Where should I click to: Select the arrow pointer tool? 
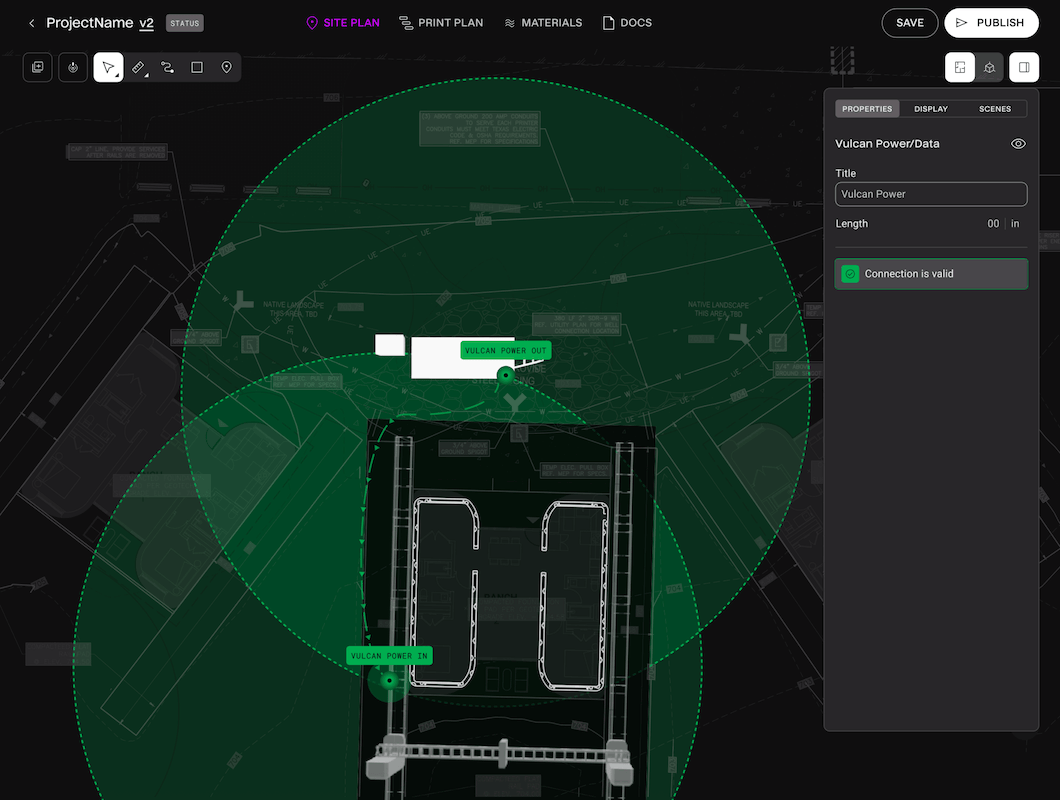click(109, 67)
